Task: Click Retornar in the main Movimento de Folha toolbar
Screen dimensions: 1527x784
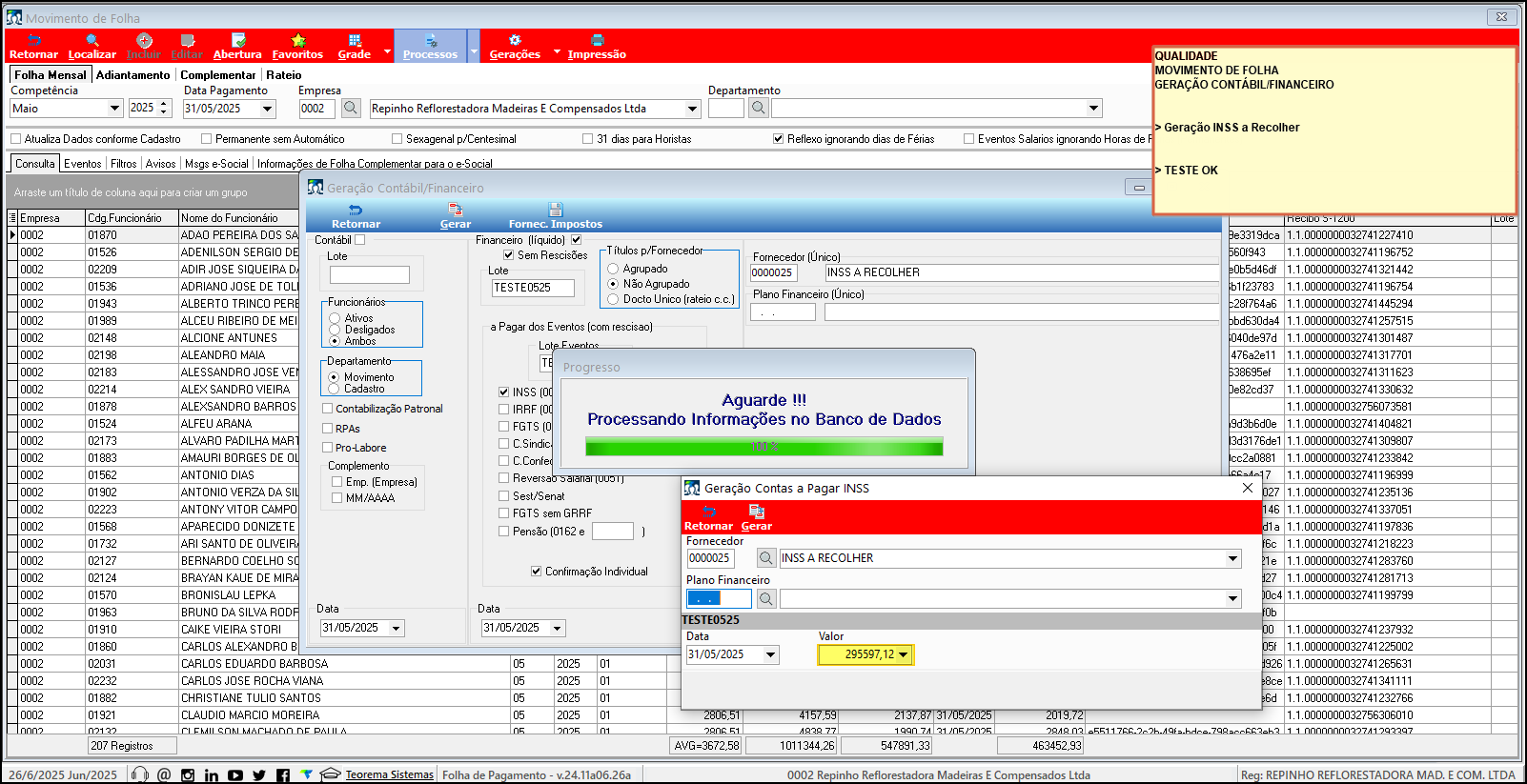Action: point(33,47)
